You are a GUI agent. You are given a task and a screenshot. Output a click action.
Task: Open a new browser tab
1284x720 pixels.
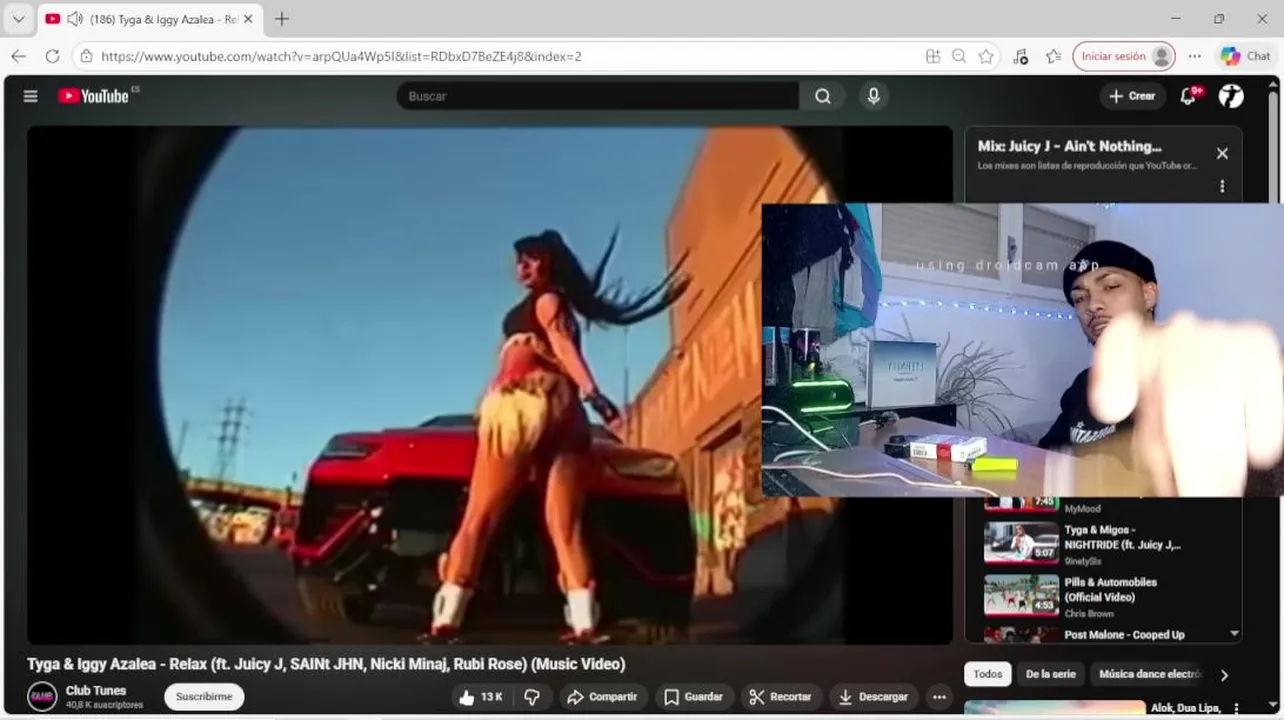tap(282, 19)
